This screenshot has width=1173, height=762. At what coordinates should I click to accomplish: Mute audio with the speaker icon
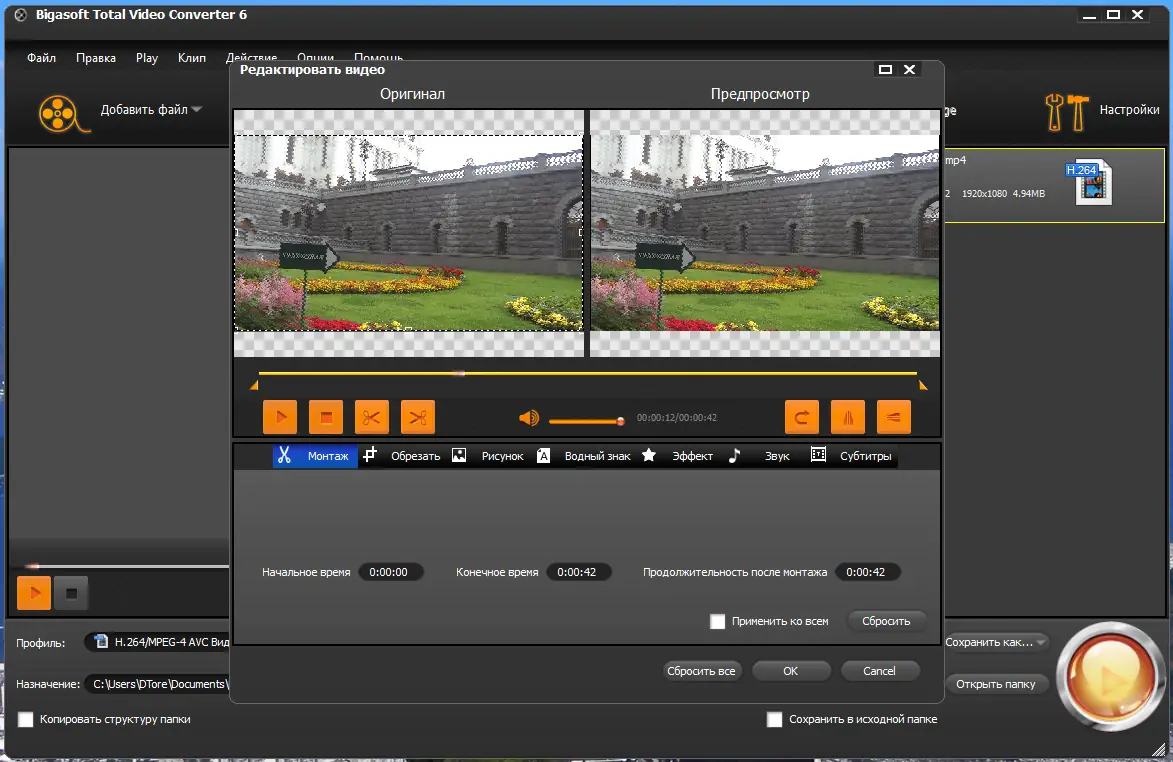[x=529, y=418]
